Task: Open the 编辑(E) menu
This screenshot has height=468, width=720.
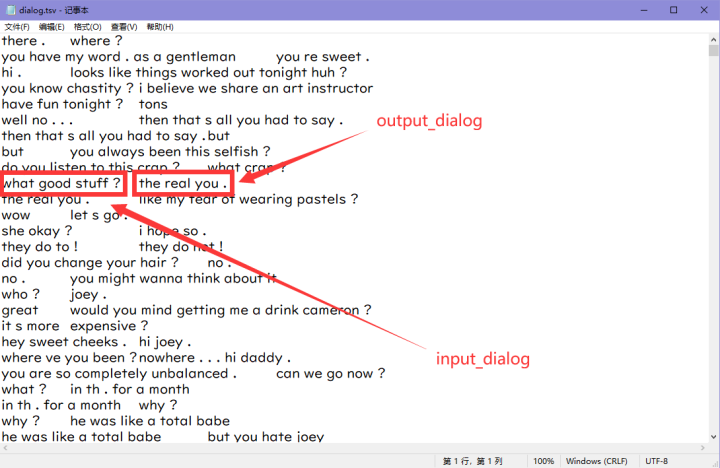Action: point(51,27)
